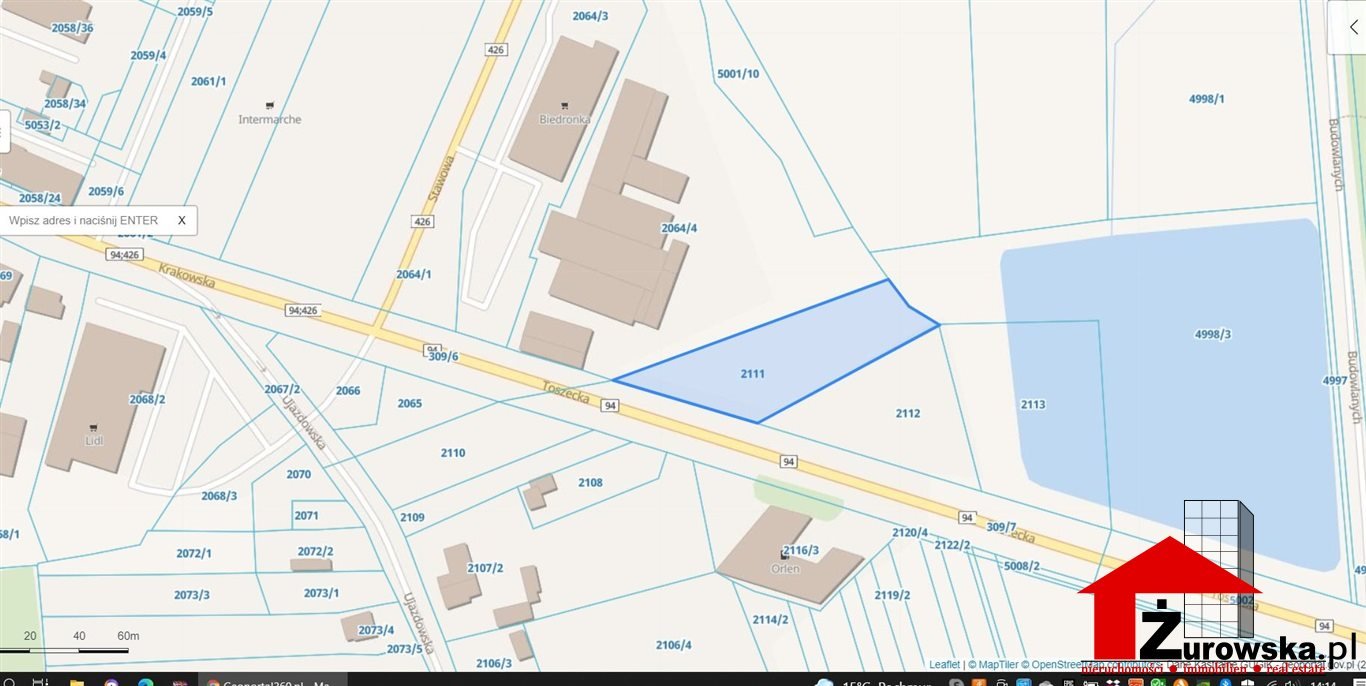The height and width of the screenshot is (686, 1366).
Task: Open Task View from the taskbar
Action: pyautogui.click(x=41, y=681)
